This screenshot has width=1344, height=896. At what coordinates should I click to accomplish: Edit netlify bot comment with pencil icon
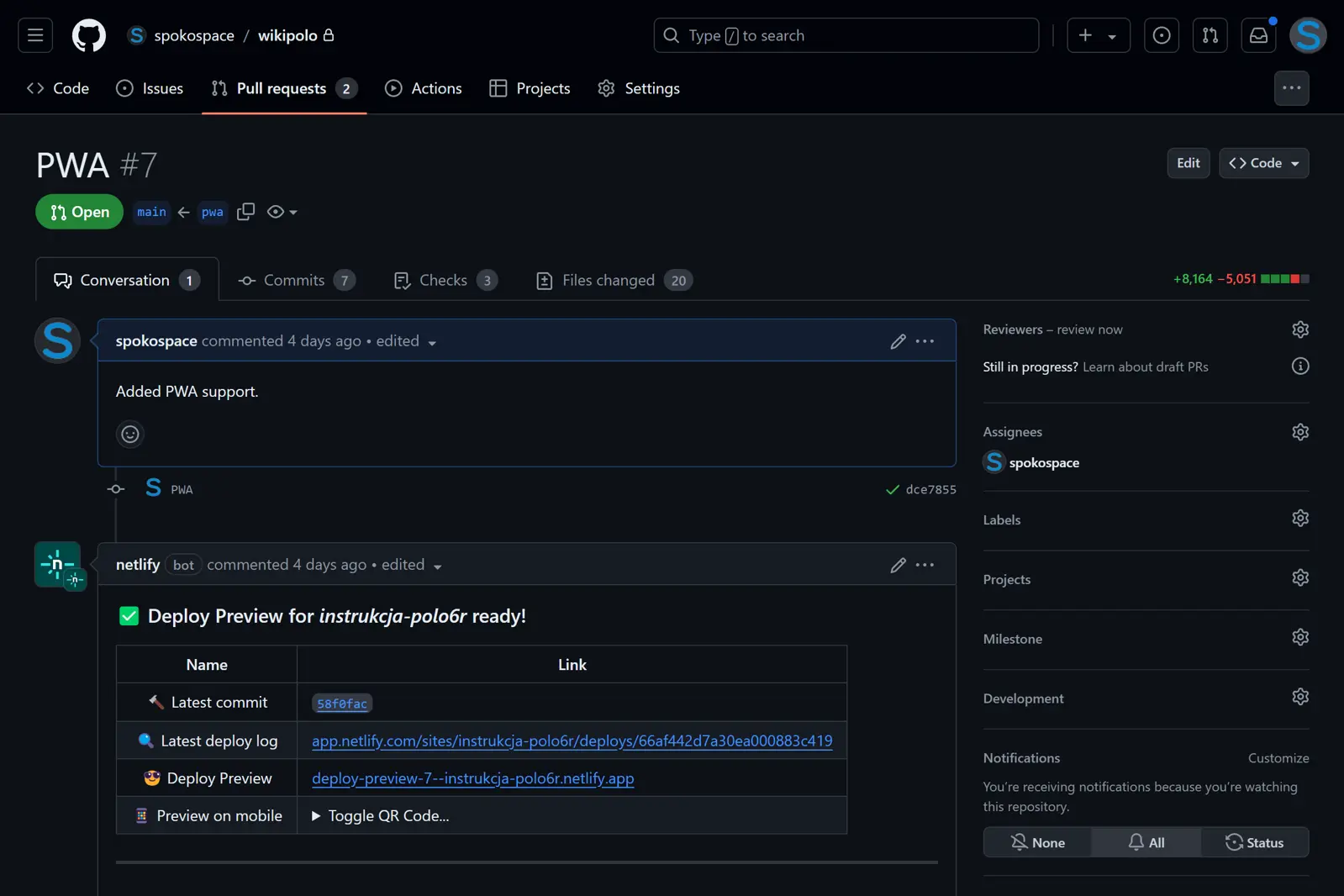click(x=898, y=565)
